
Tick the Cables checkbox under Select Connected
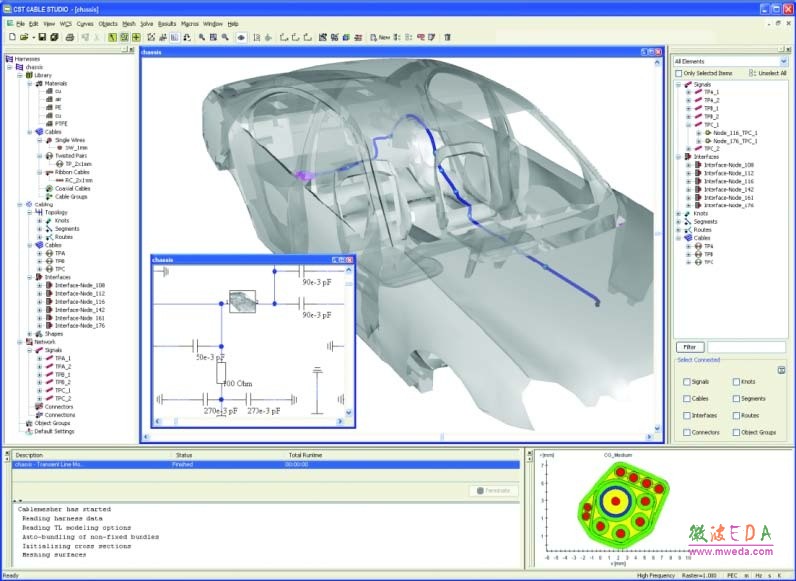(687, 399)
